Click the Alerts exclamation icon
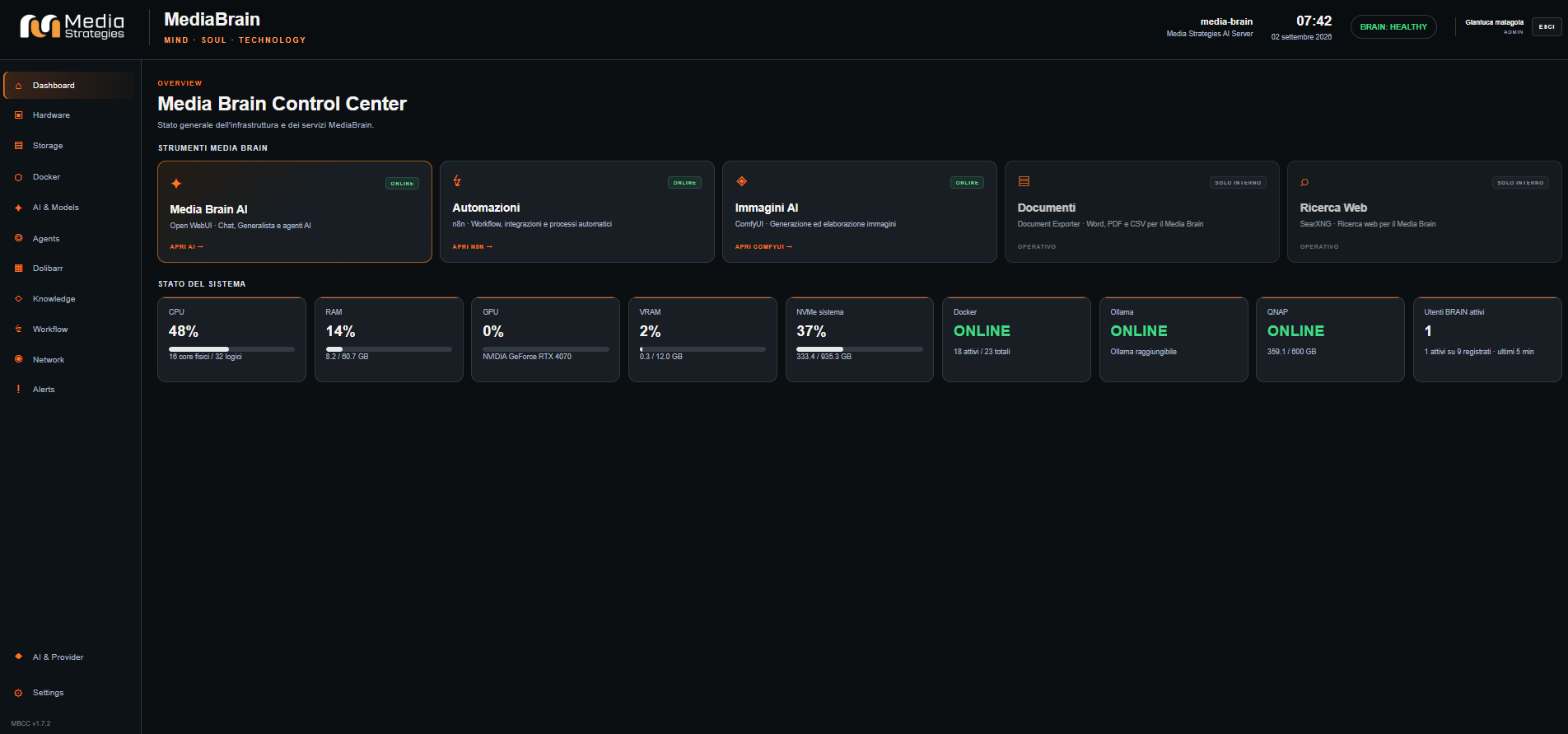Screen dimensions: 1568x734 [x=18, y=389]
